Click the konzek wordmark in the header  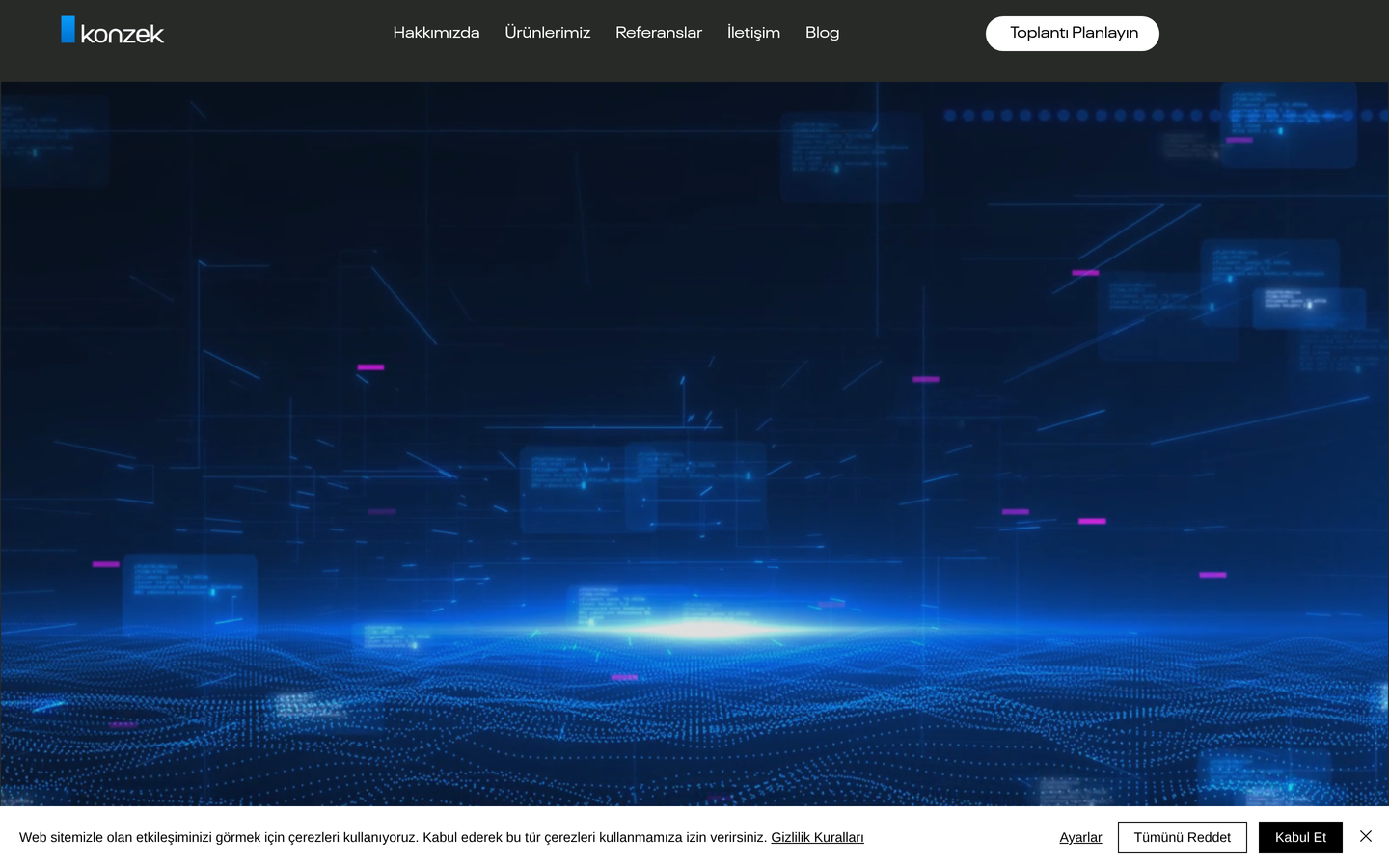click(x=123, y=35)
